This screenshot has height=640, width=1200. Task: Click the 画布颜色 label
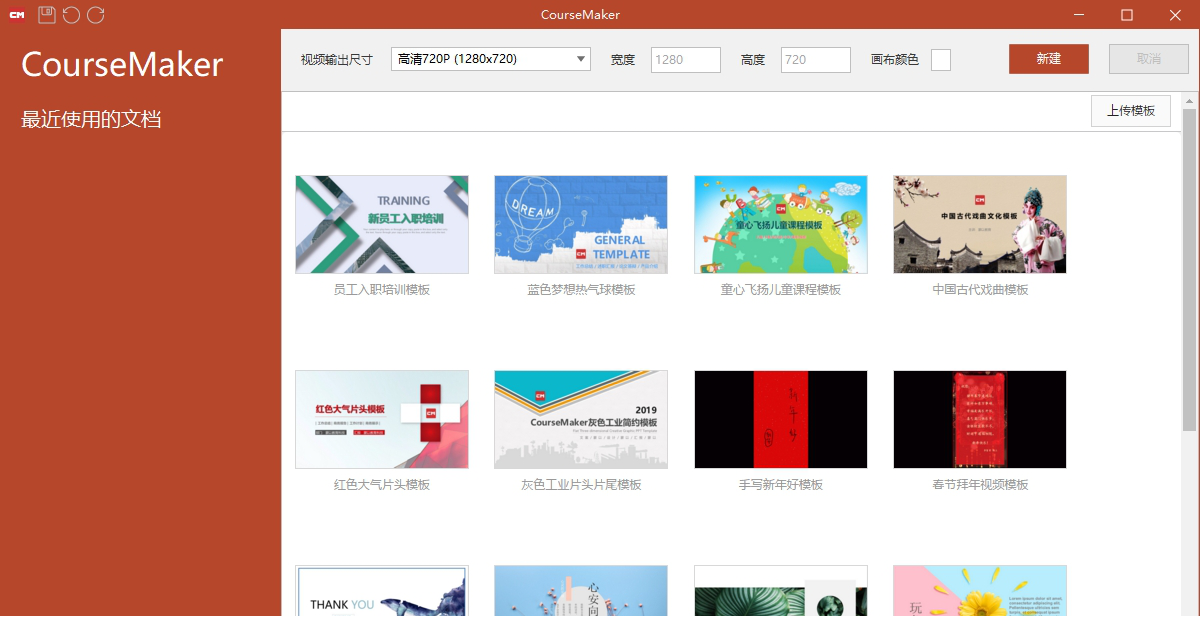coord(895,60)
